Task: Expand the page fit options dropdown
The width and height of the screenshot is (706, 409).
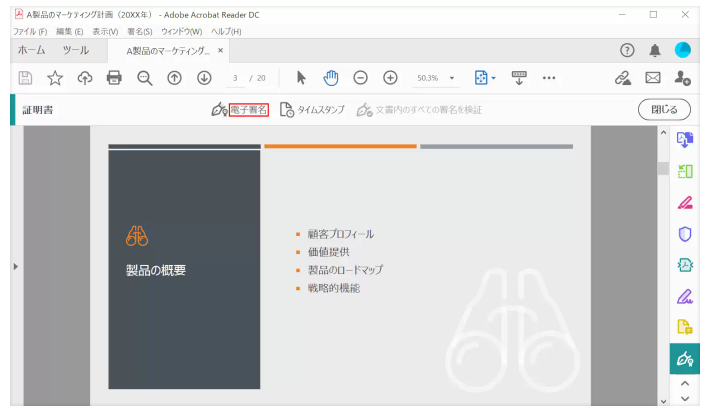Action: pyautogui.click(x=485, y=78)
